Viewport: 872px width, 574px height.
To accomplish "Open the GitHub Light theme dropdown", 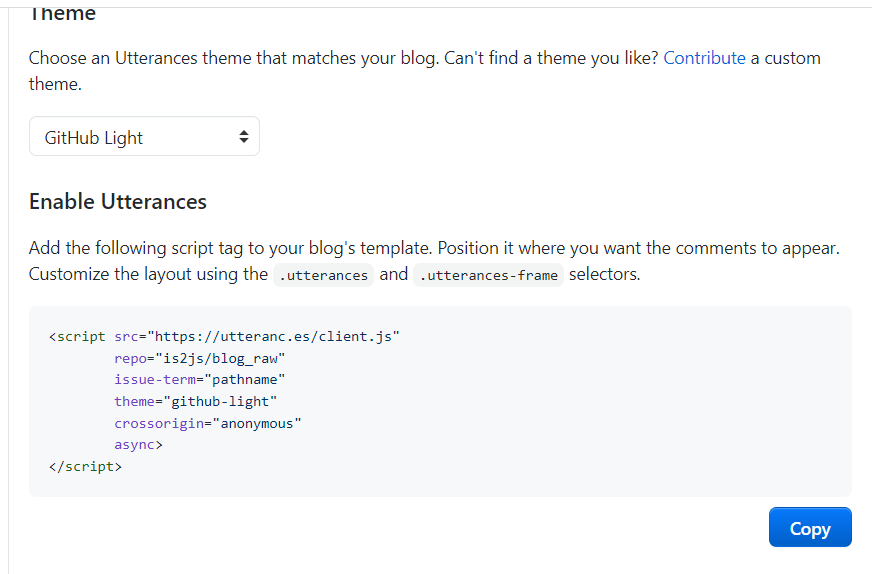I will click(130, 137).
